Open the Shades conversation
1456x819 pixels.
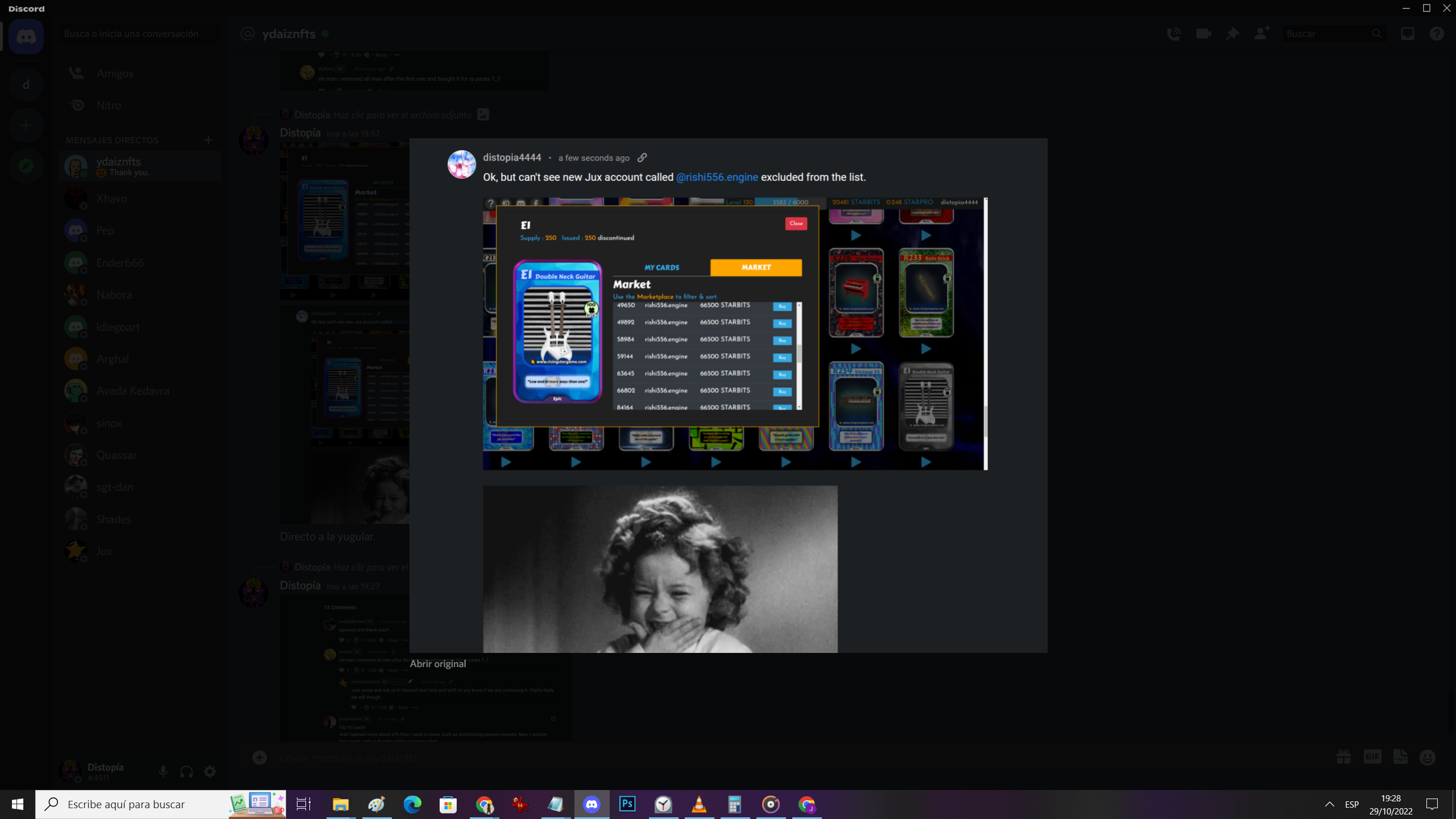pos(140,519)
